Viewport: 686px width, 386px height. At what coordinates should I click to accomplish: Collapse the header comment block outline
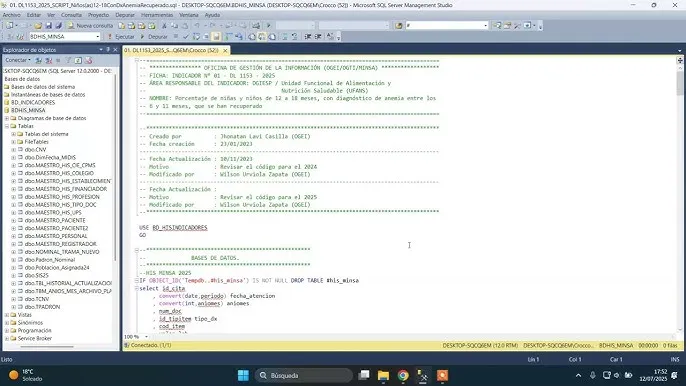pyautogui.click(x=137, y=60)
